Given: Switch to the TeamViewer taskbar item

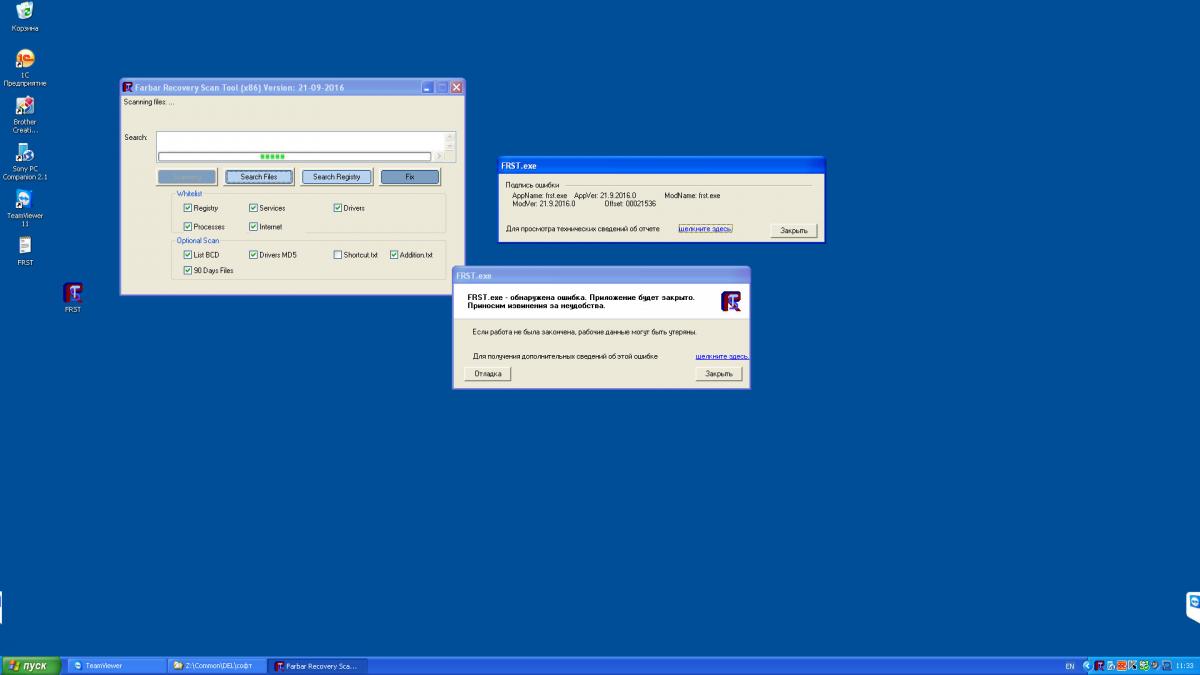Looking at the screenshot, I should pos(118,665).
